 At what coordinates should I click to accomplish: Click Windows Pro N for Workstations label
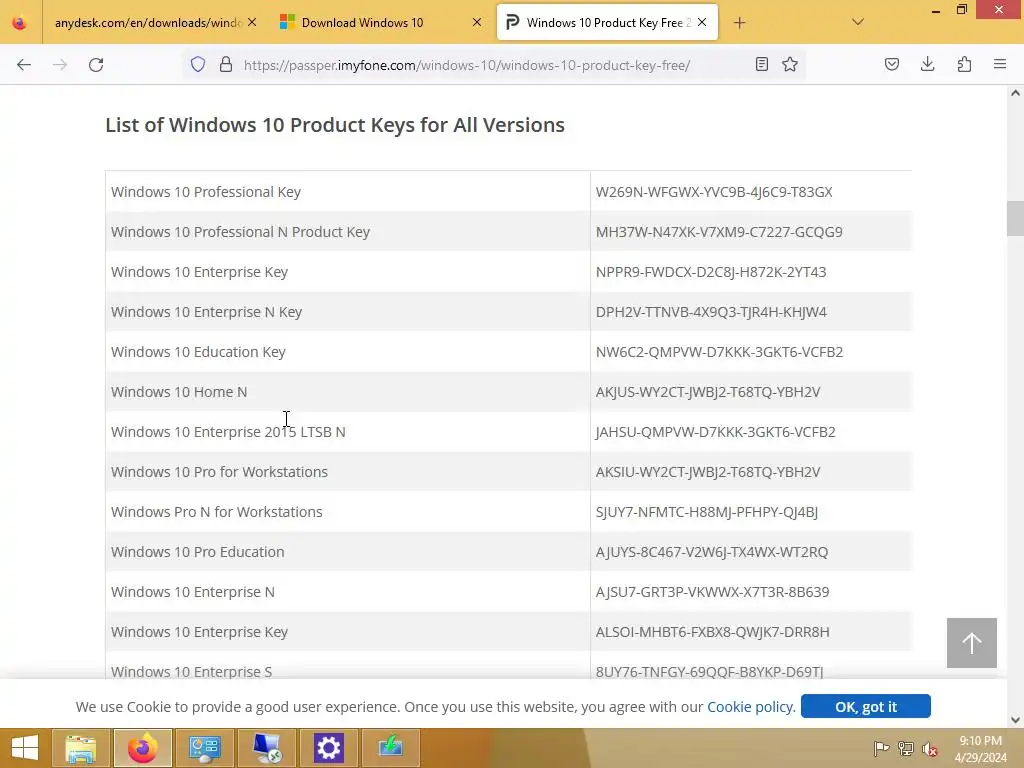[217, 512]
